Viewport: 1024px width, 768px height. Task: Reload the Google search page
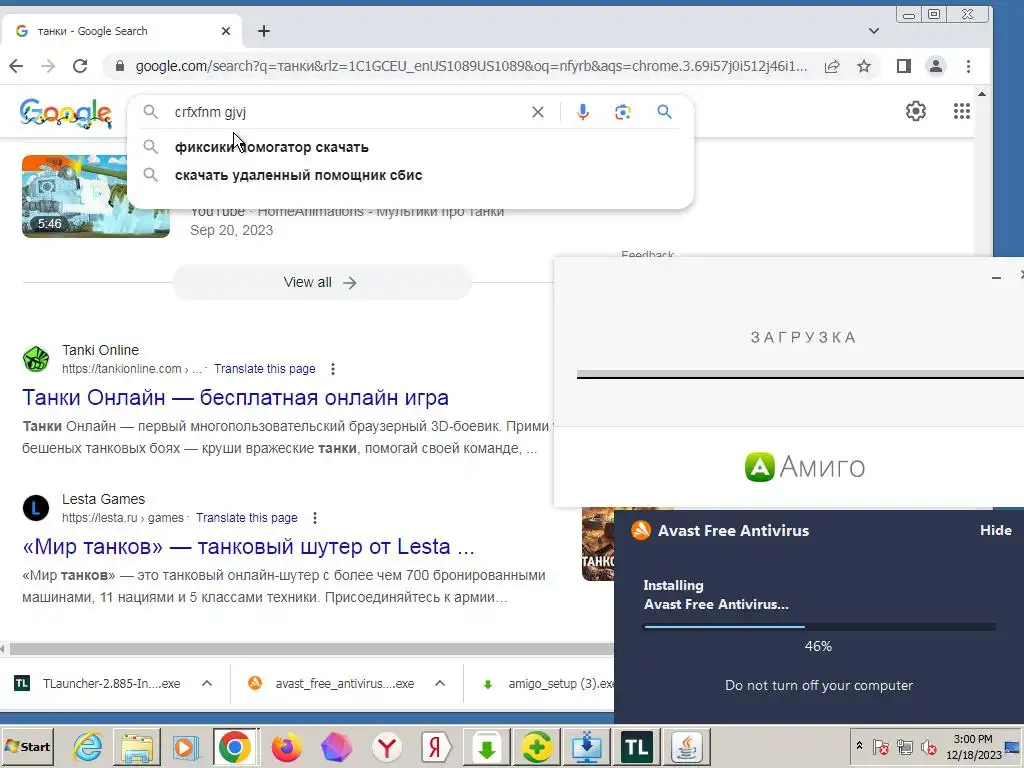click(80, 66)
